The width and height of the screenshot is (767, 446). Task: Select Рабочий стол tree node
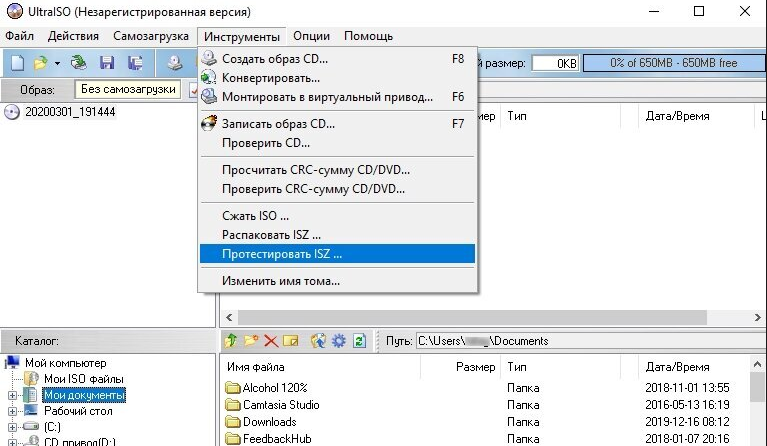78,411
